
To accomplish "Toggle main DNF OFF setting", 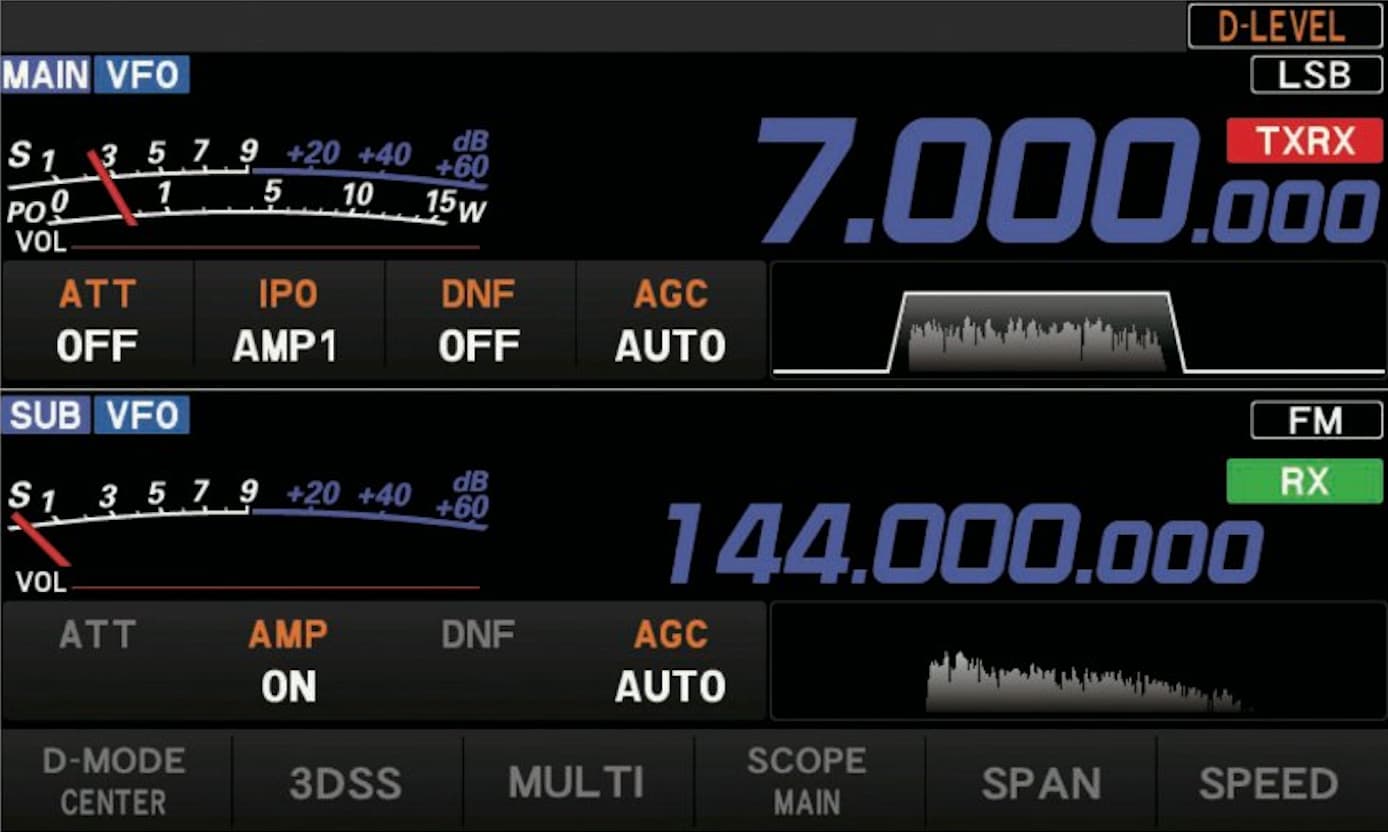I will [x=481, y=321].
